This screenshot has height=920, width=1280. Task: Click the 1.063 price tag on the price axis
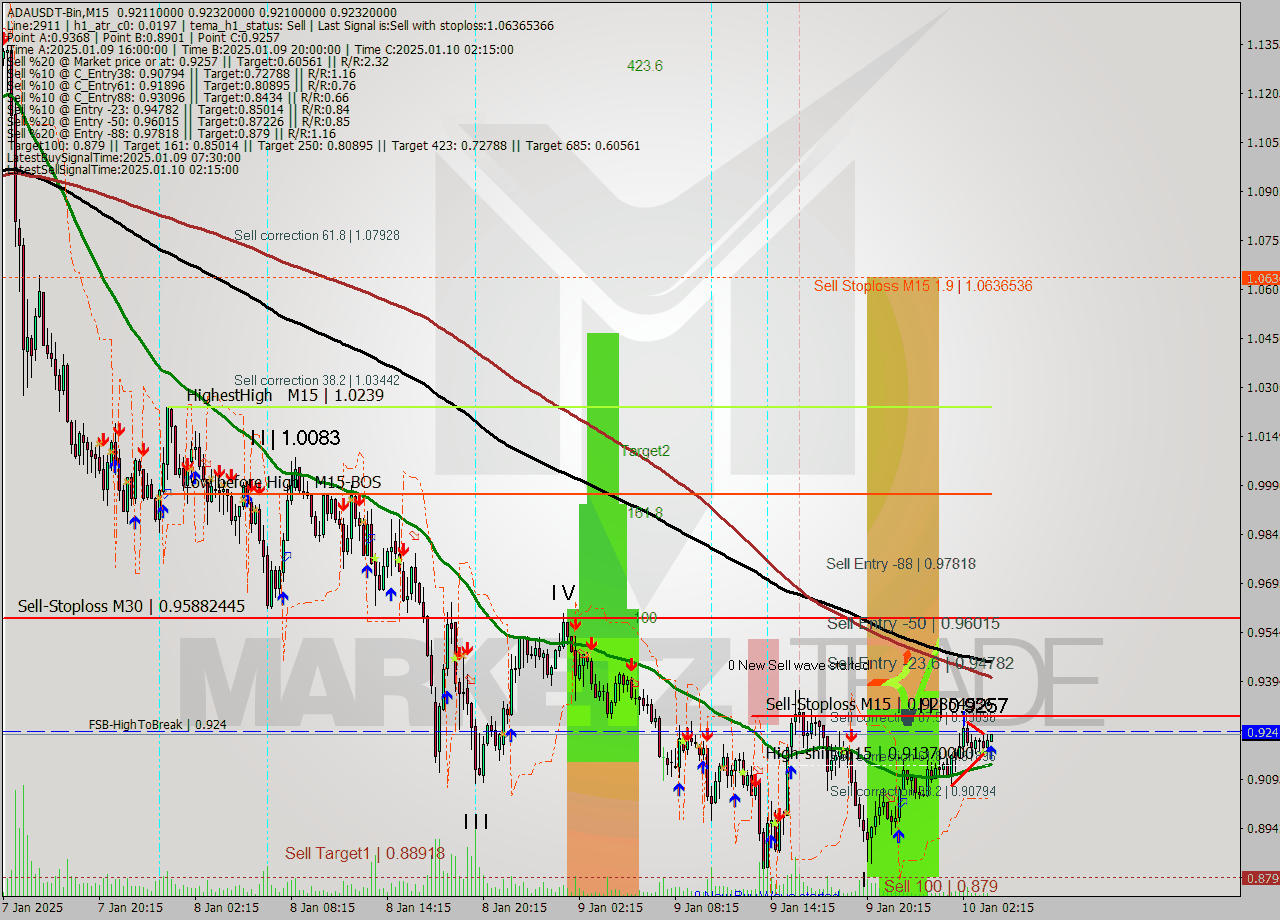click(x=1259, y=278)
